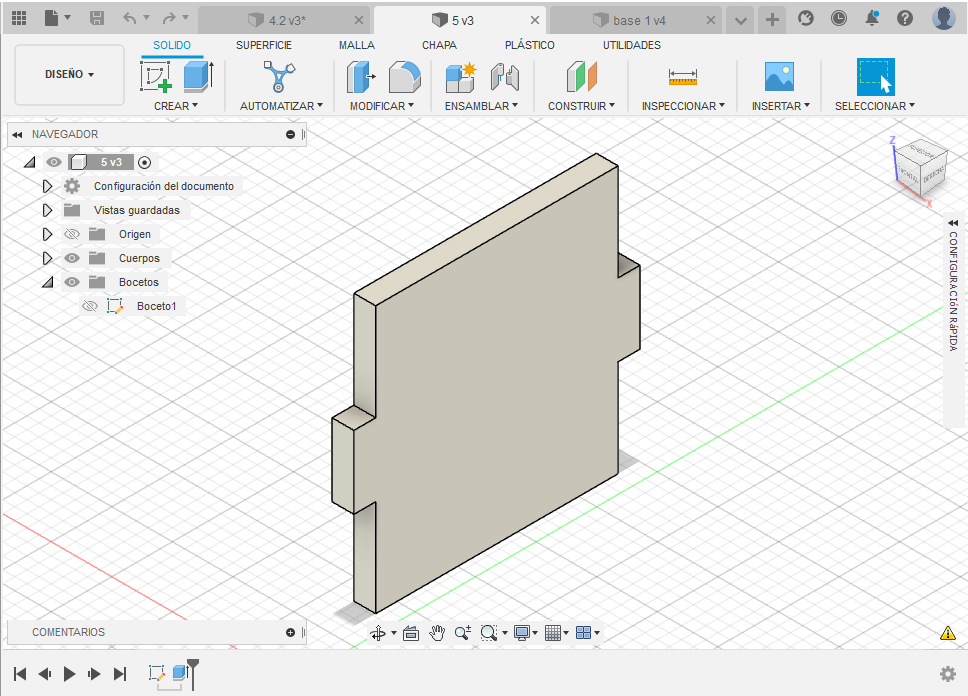The height and width of the screenshot is (696, 968).
Task: Open the user profile avatar
Action: 943,19
